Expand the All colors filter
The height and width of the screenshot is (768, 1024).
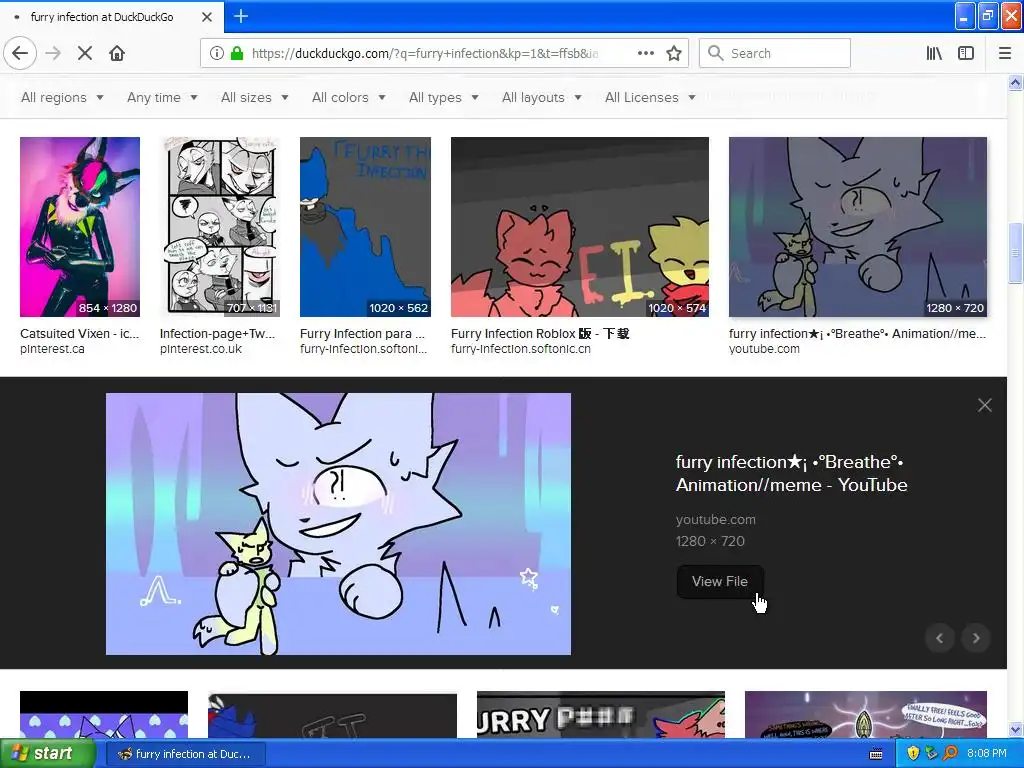(x=348, y=97)
